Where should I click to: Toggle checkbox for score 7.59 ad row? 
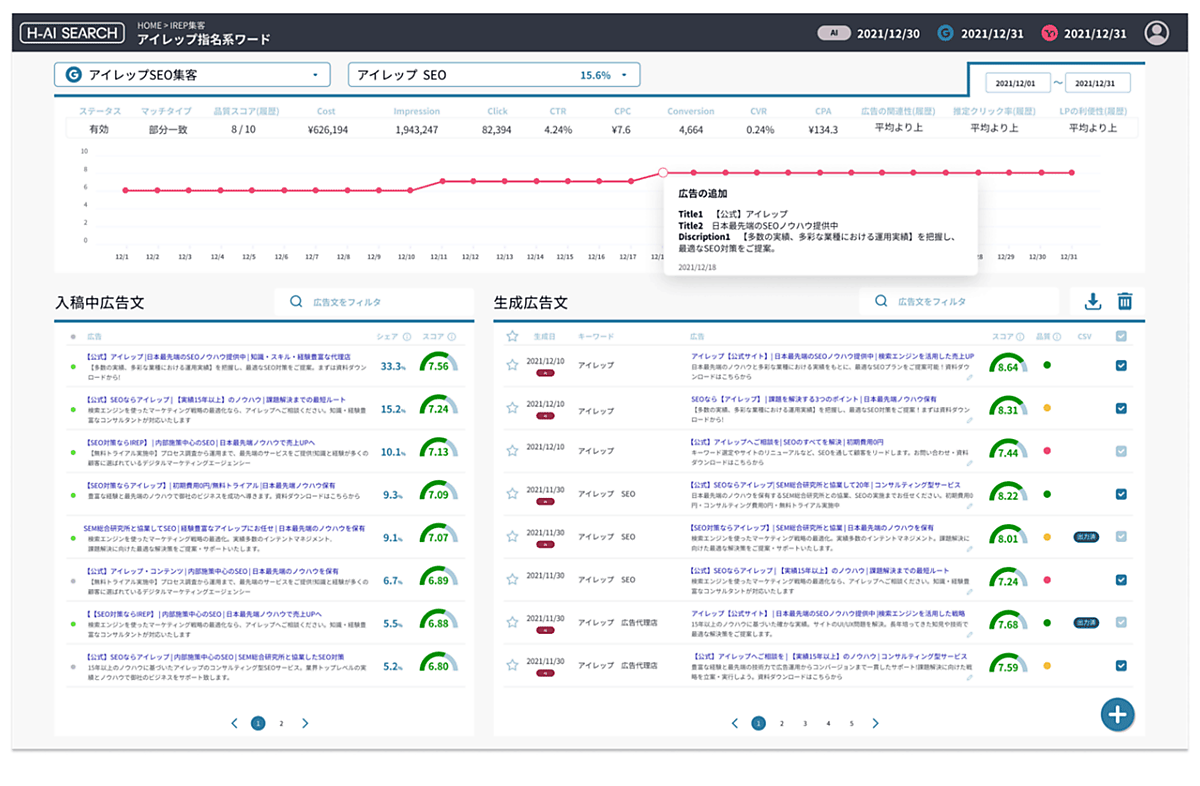pyautogui.click(x=1121, y=665)
